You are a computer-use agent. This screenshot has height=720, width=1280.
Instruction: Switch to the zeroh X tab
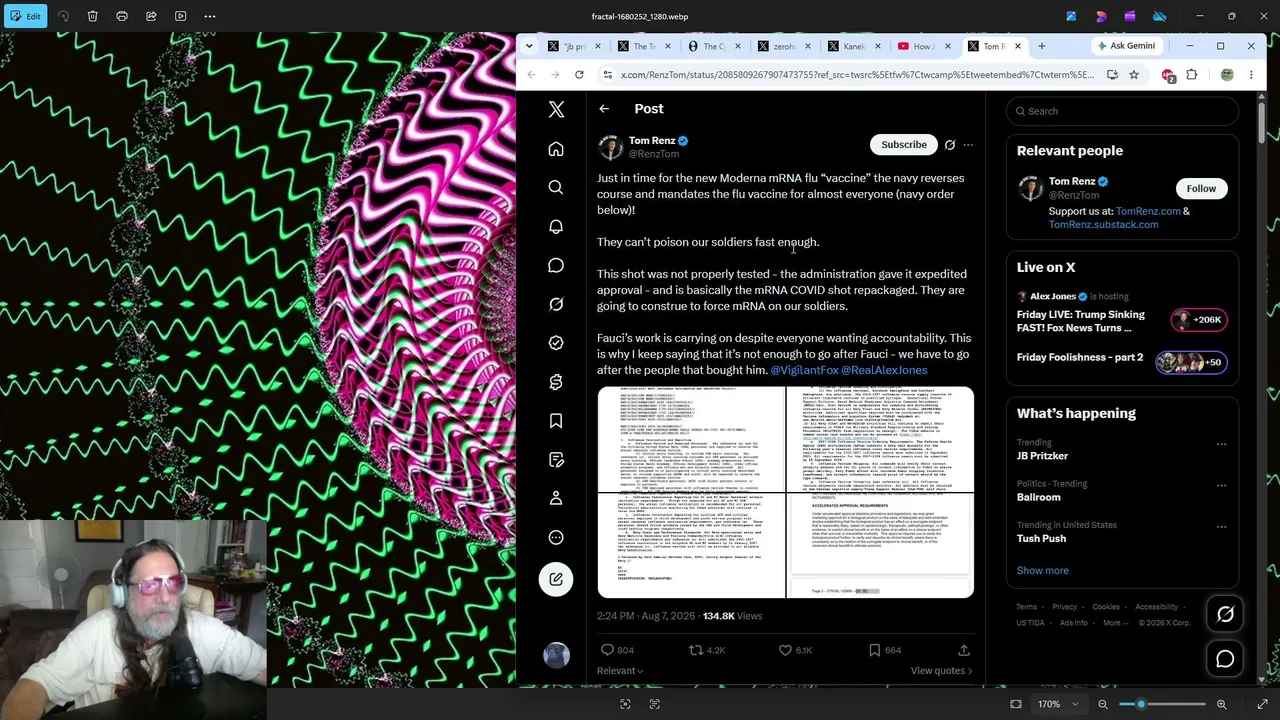click(785, 46)
